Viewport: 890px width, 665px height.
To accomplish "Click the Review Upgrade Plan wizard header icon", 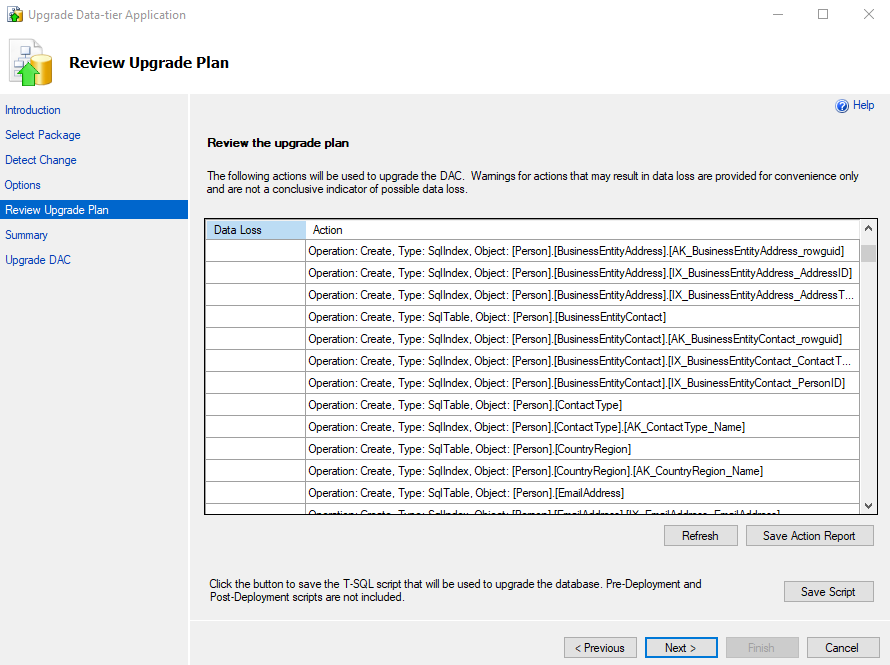I will pyautogui.click(x=31, y=63).
